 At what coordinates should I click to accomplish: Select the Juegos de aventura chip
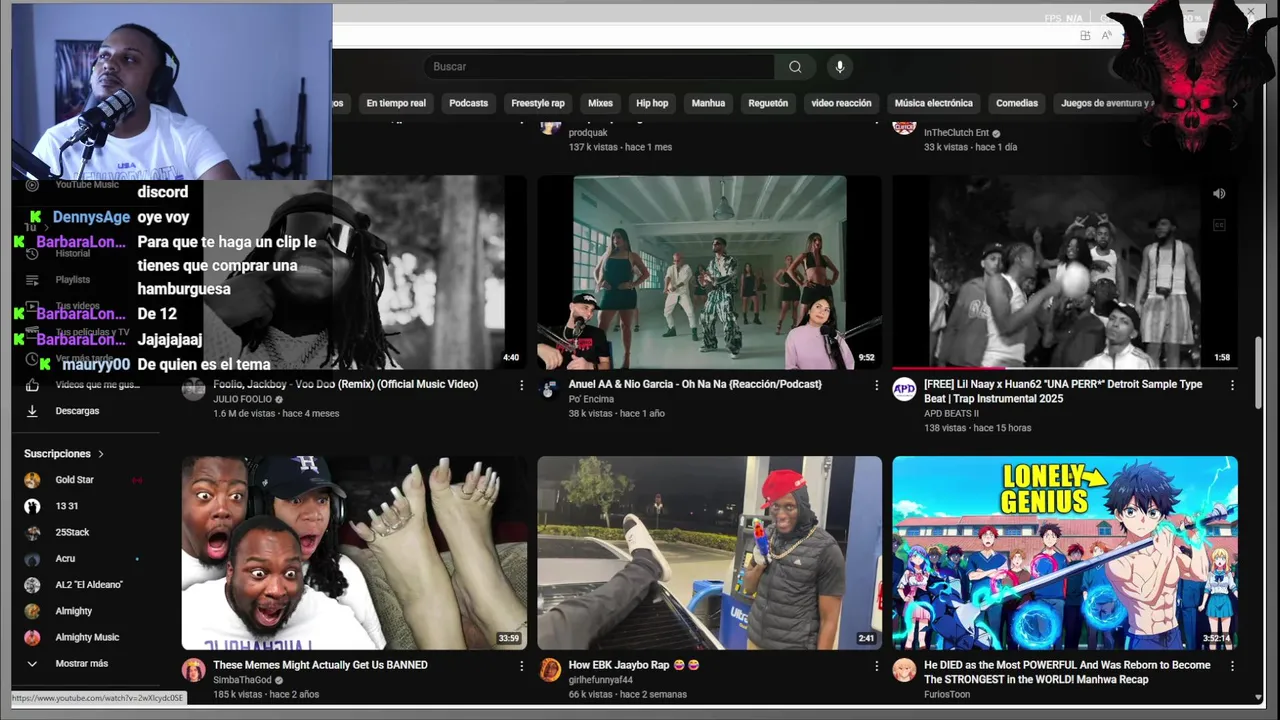[x=1106, y=103]
